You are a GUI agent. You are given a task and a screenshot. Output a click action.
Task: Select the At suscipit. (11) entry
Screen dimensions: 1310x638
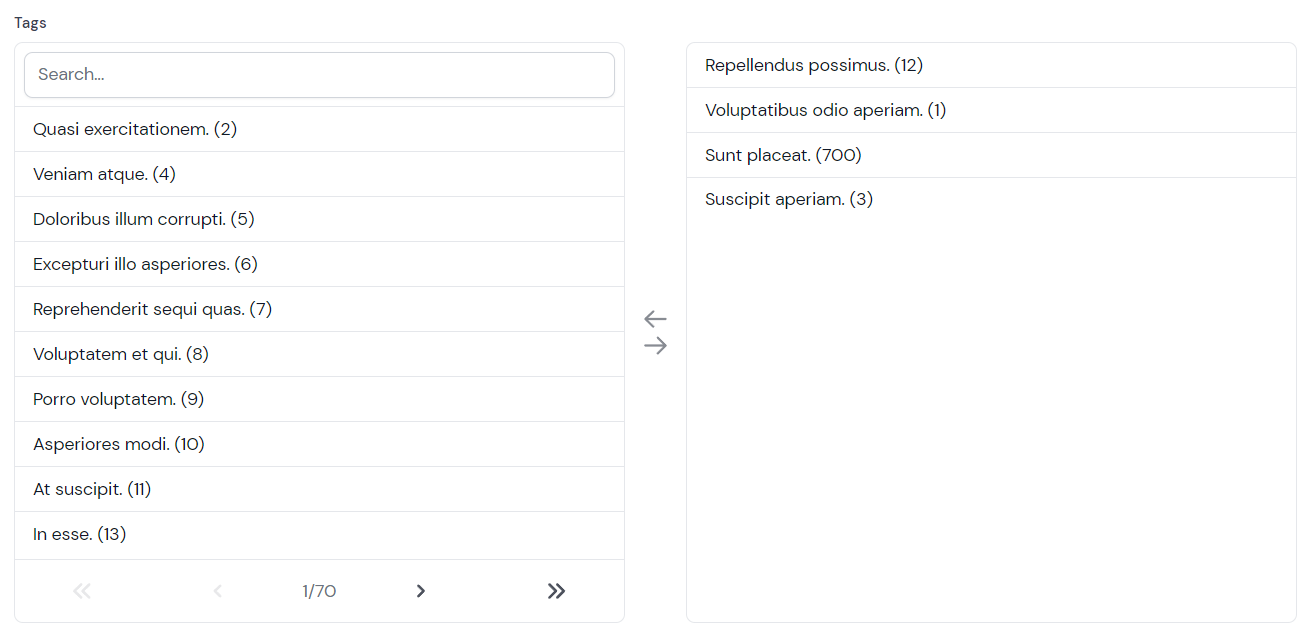(92, 489)
